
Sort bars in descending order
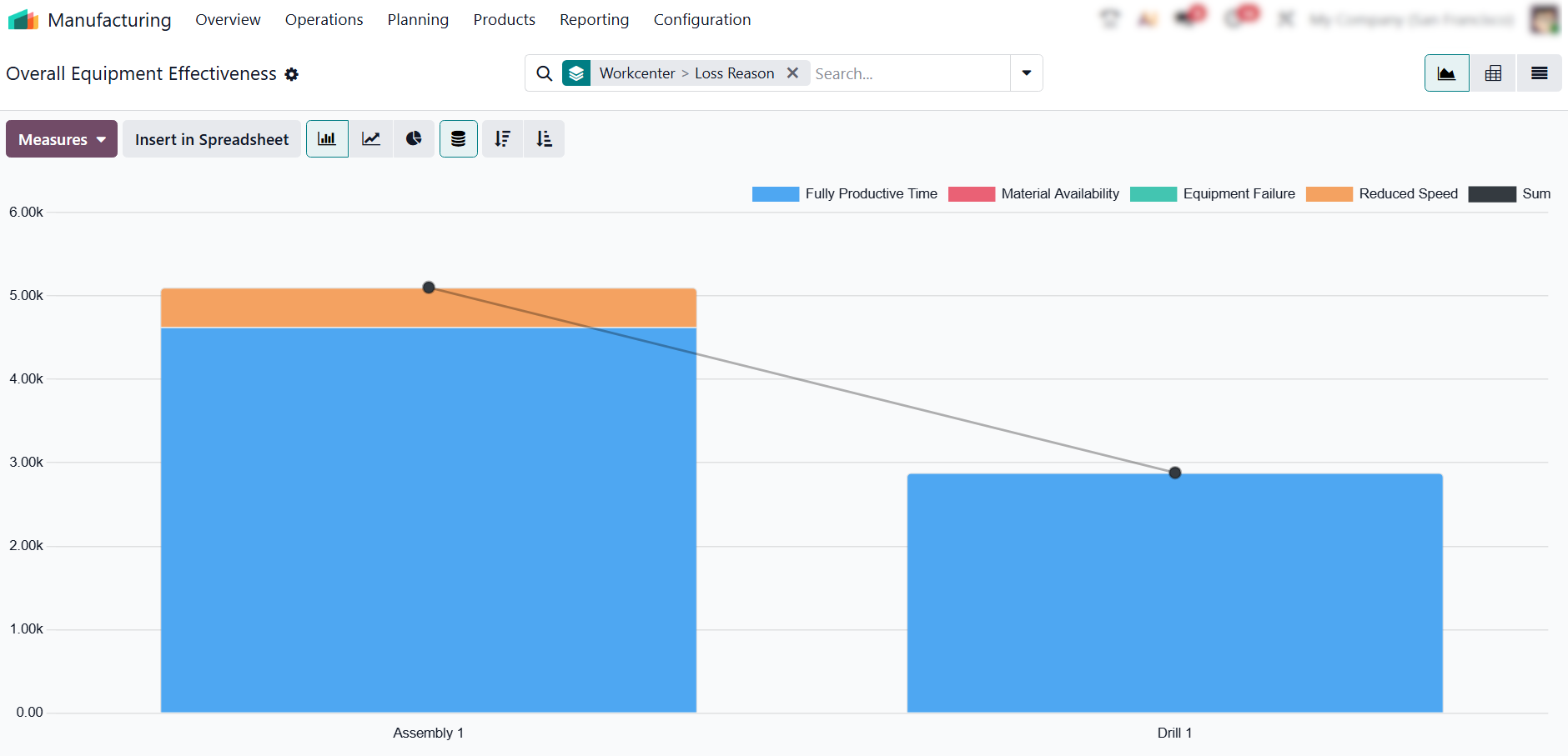502,139
